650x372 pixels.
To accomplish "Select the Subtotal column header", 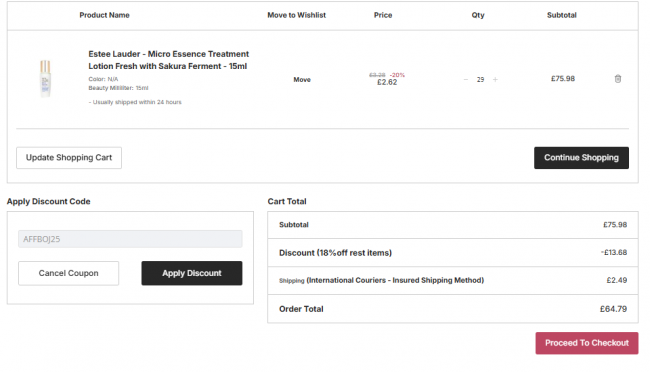I will click(562, 15).
